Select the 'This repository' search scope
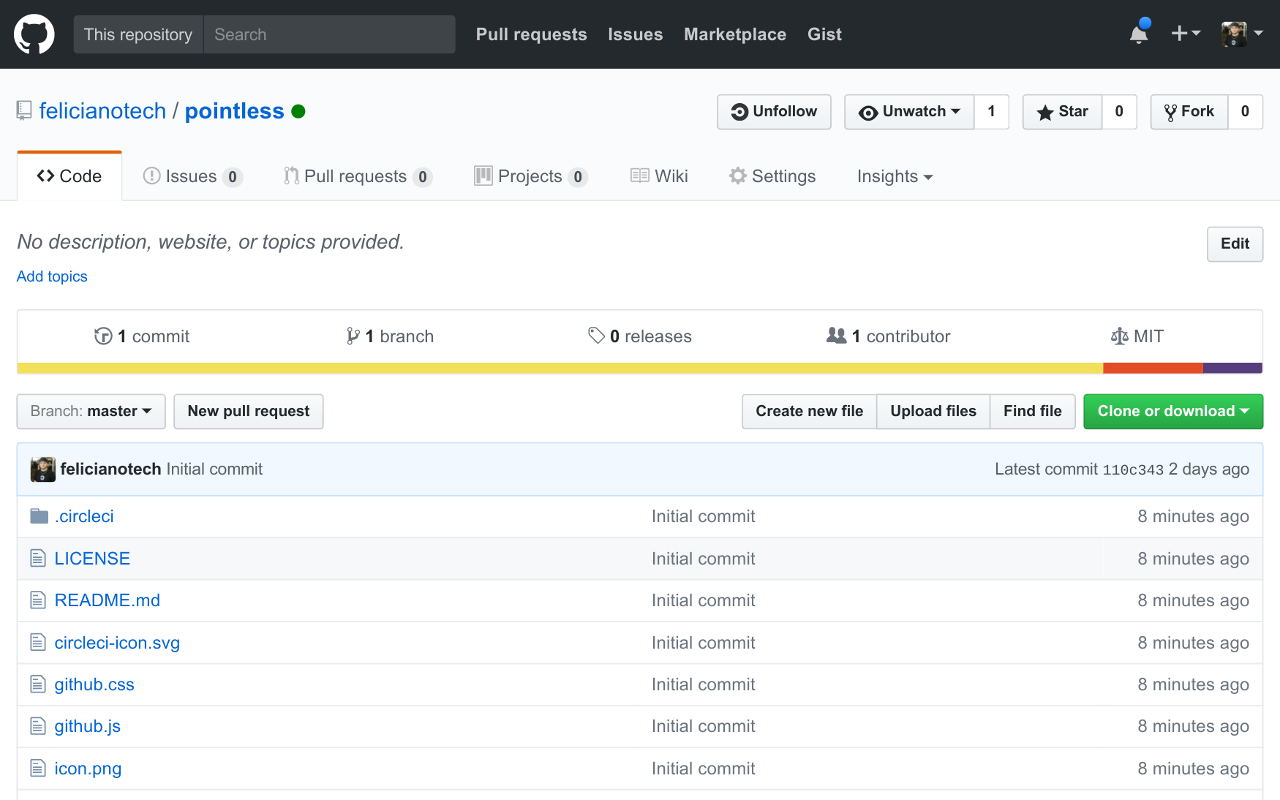The image size is (1280, 800). [138, 34]
